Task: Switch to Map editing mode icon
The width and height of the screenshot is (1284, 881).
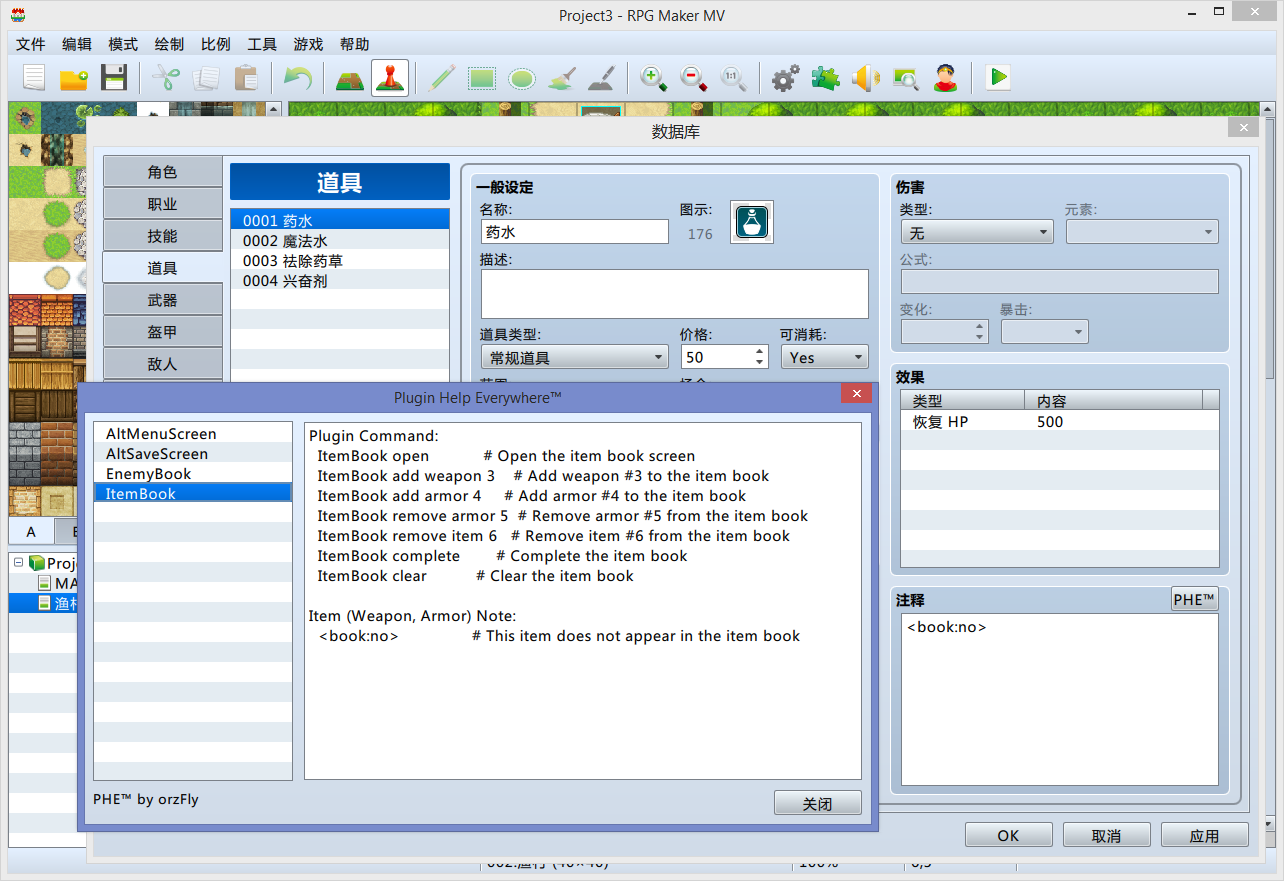Action: [x=349, y=78]
